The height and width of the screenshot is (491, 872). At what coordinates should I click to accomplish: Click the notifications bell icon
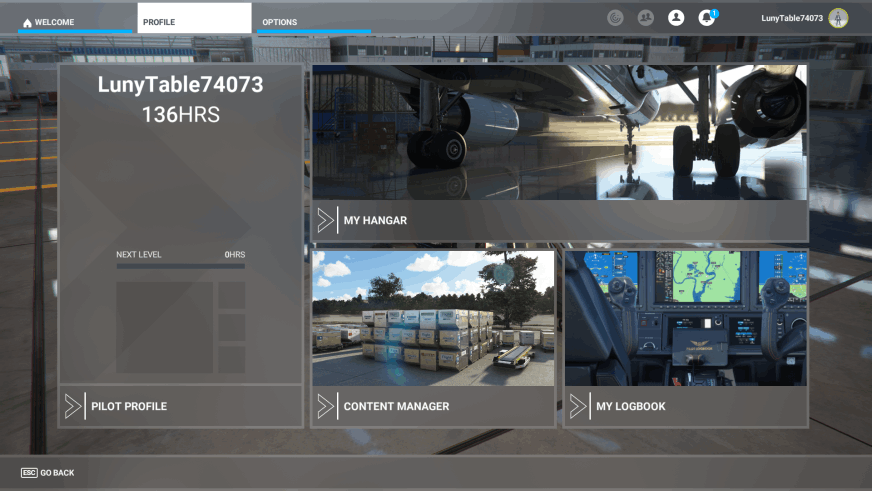pyautogui.click(x=706, y=18)
